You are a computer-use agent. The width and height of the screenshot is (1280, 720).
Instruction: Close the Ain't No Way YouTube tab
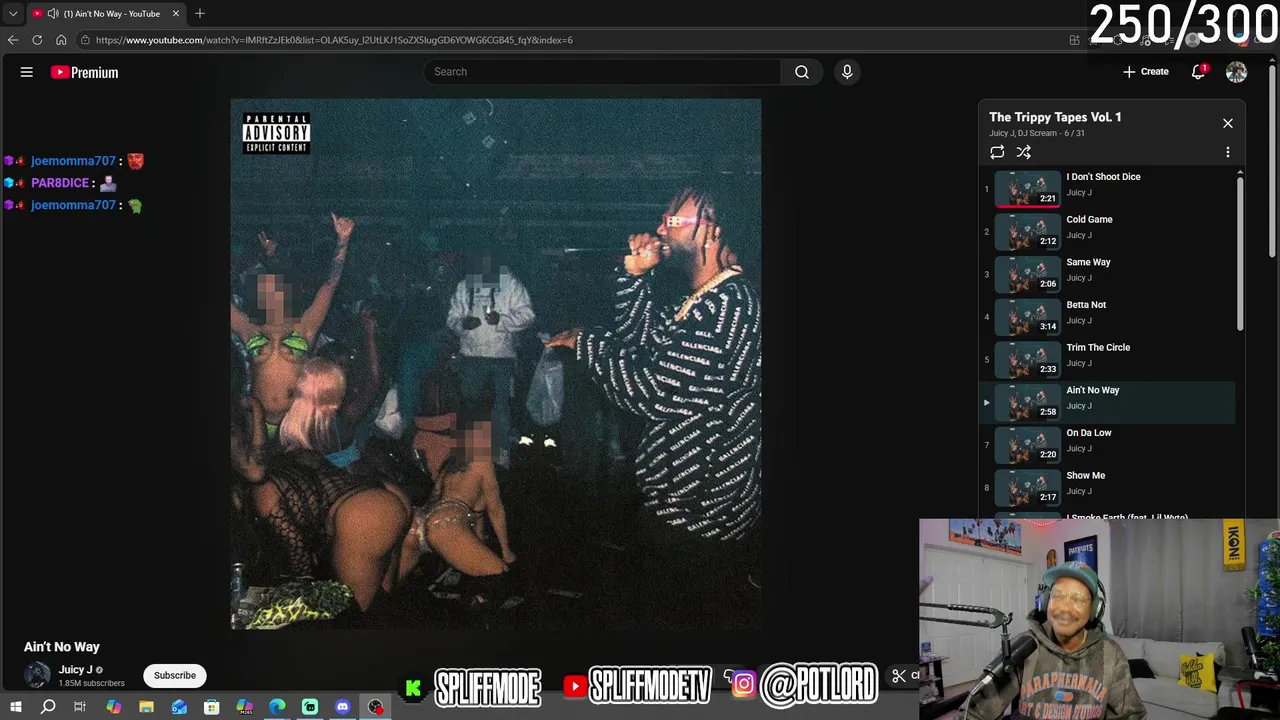click(x=176, y=14)
